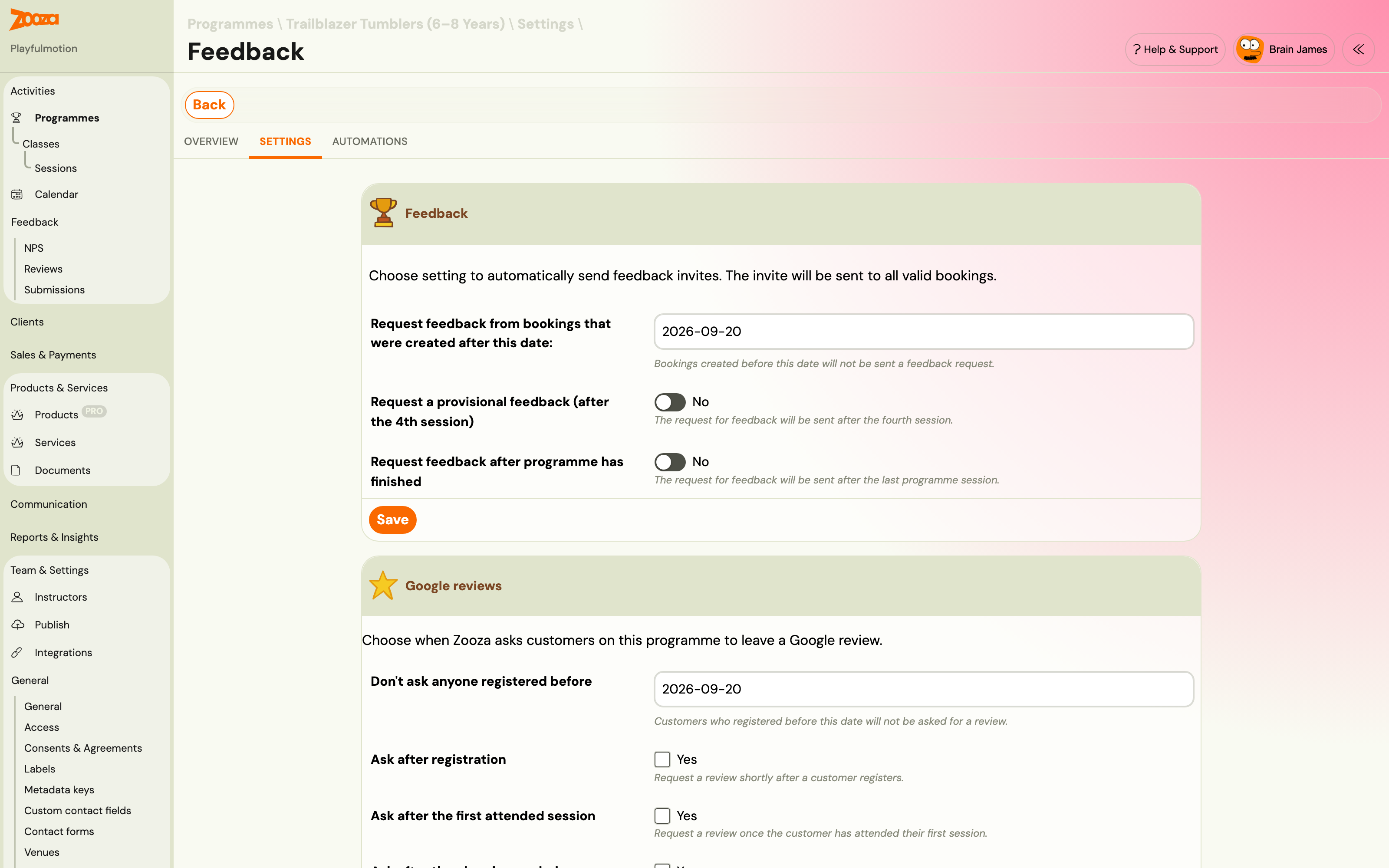Click Programmes breadcrumb link

[230, 24]
